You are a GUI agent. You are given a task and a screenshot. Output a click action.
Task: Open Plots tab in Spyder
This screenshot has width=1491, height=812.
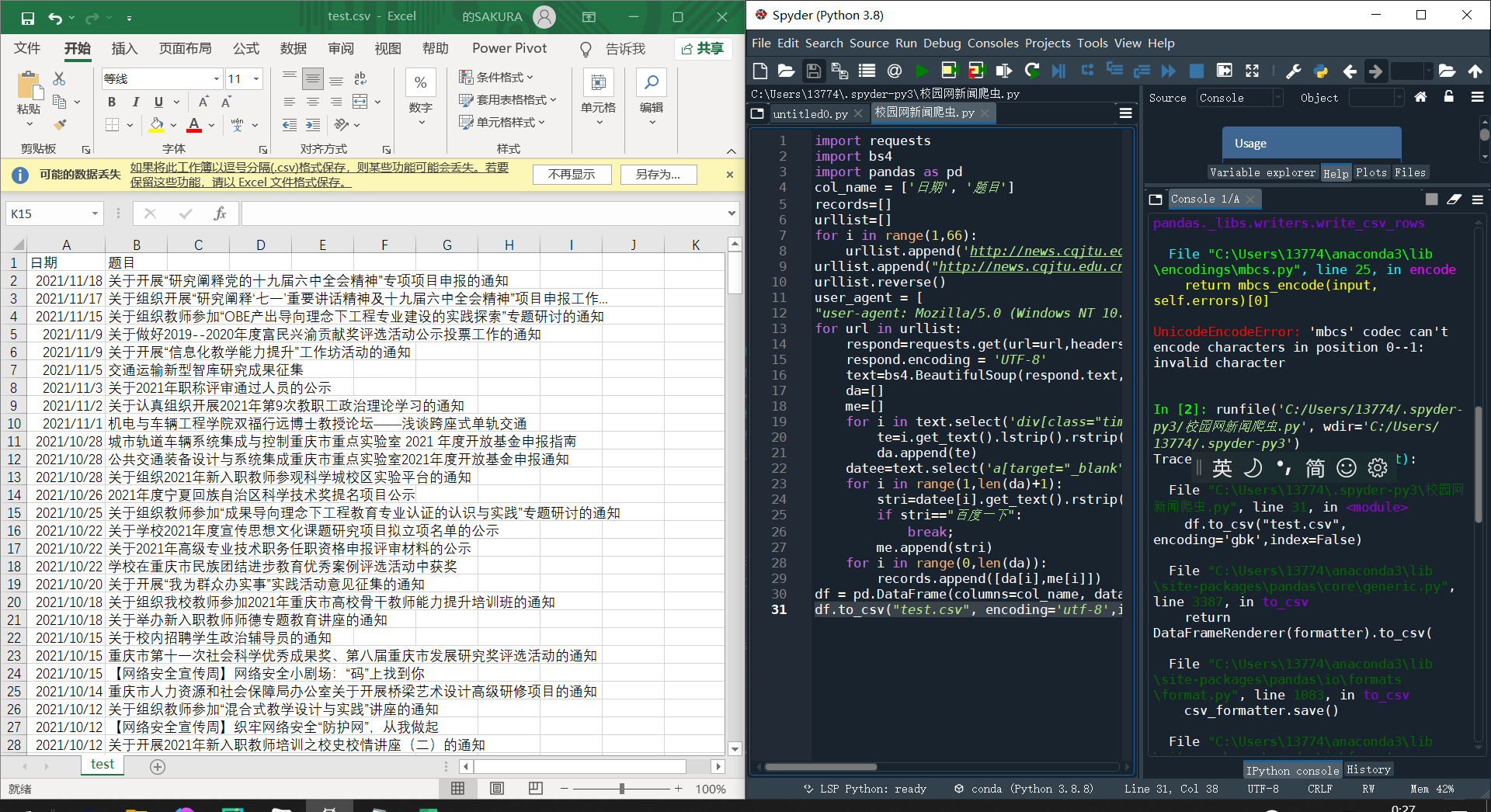pos(1371,172)
